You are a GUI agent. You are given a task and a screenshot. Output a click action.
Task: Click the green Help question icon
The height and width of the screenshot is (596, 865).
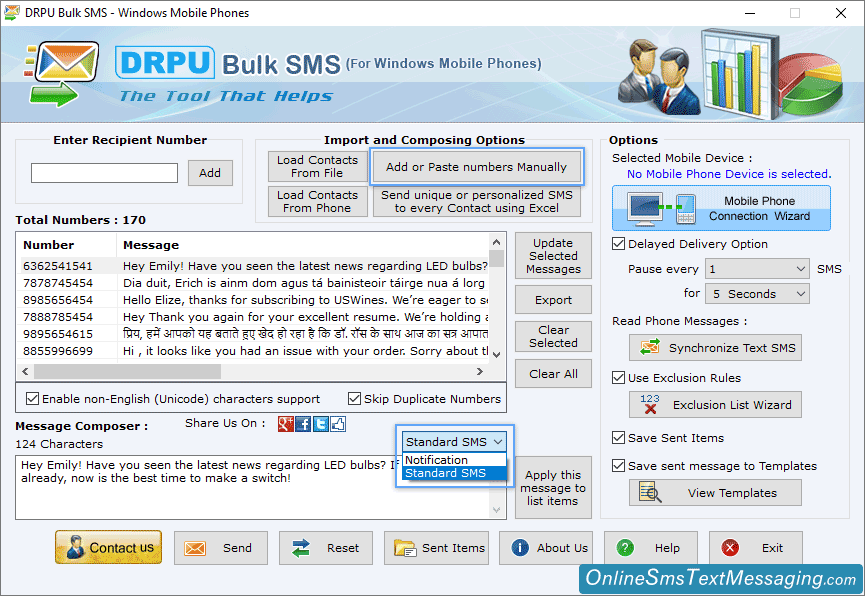625,548
